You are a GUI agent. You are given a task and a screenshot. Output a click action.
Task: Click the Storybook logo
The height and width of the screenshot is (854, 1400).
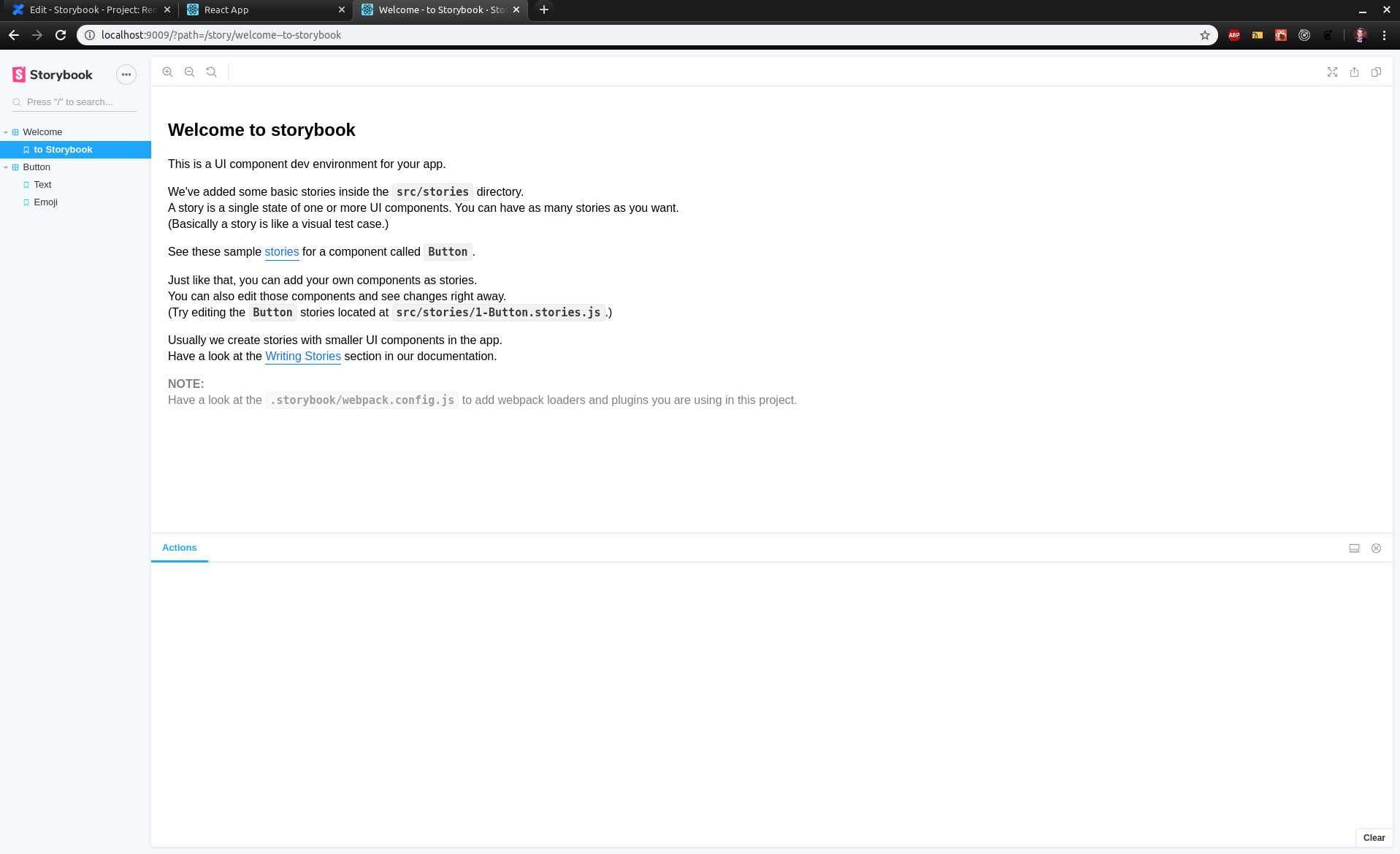[x=53, y=75]
